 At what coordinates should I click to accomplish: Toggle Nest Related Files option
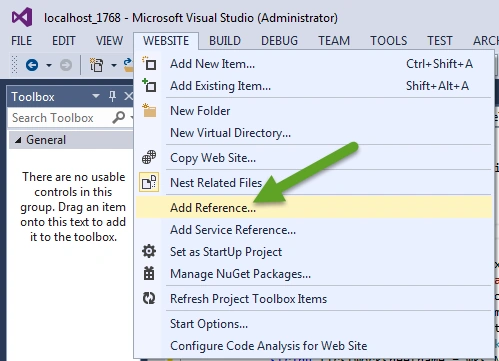click(x=314, y=183)
